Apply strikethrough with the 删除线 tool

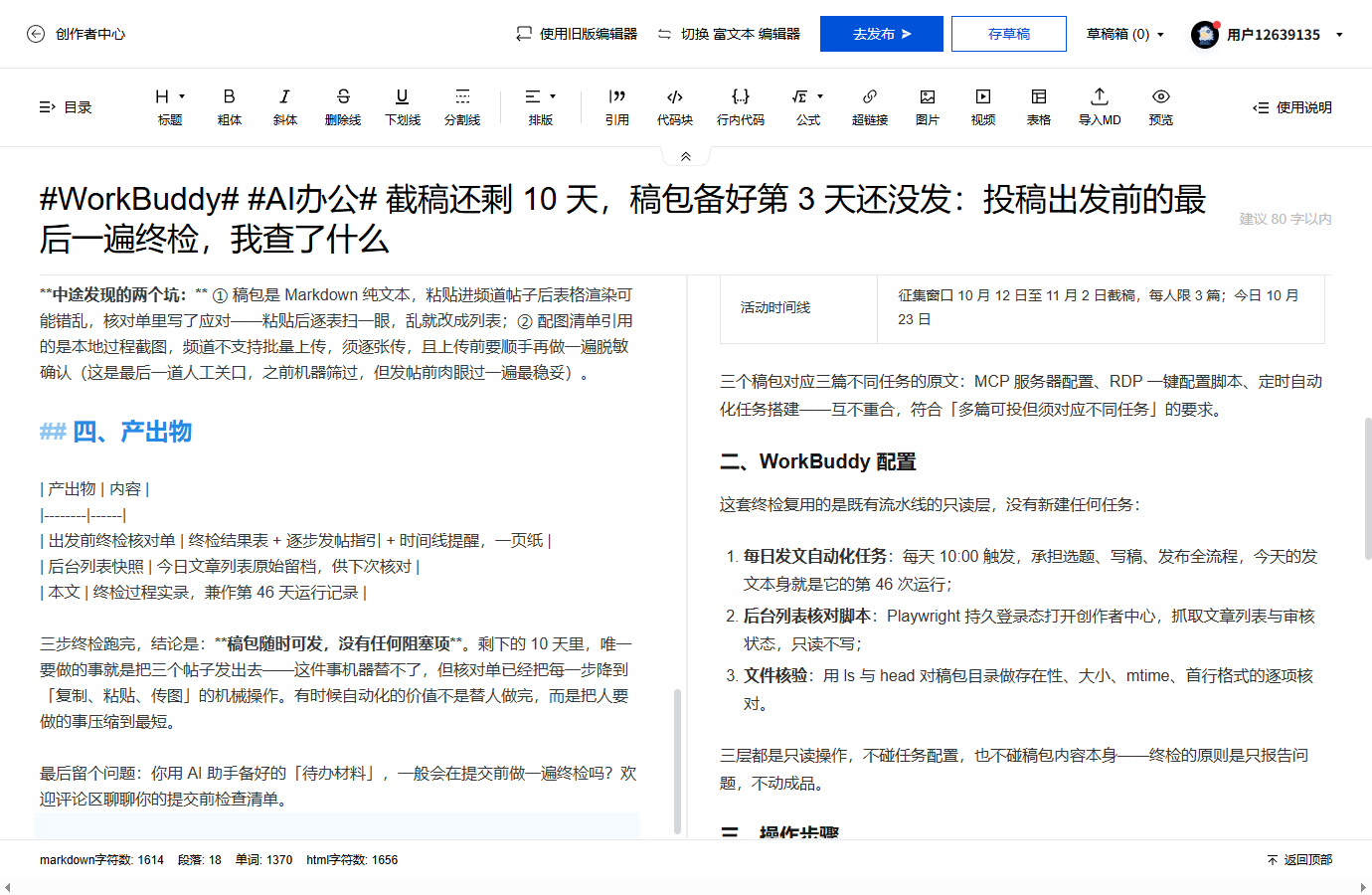pos(343,107)
